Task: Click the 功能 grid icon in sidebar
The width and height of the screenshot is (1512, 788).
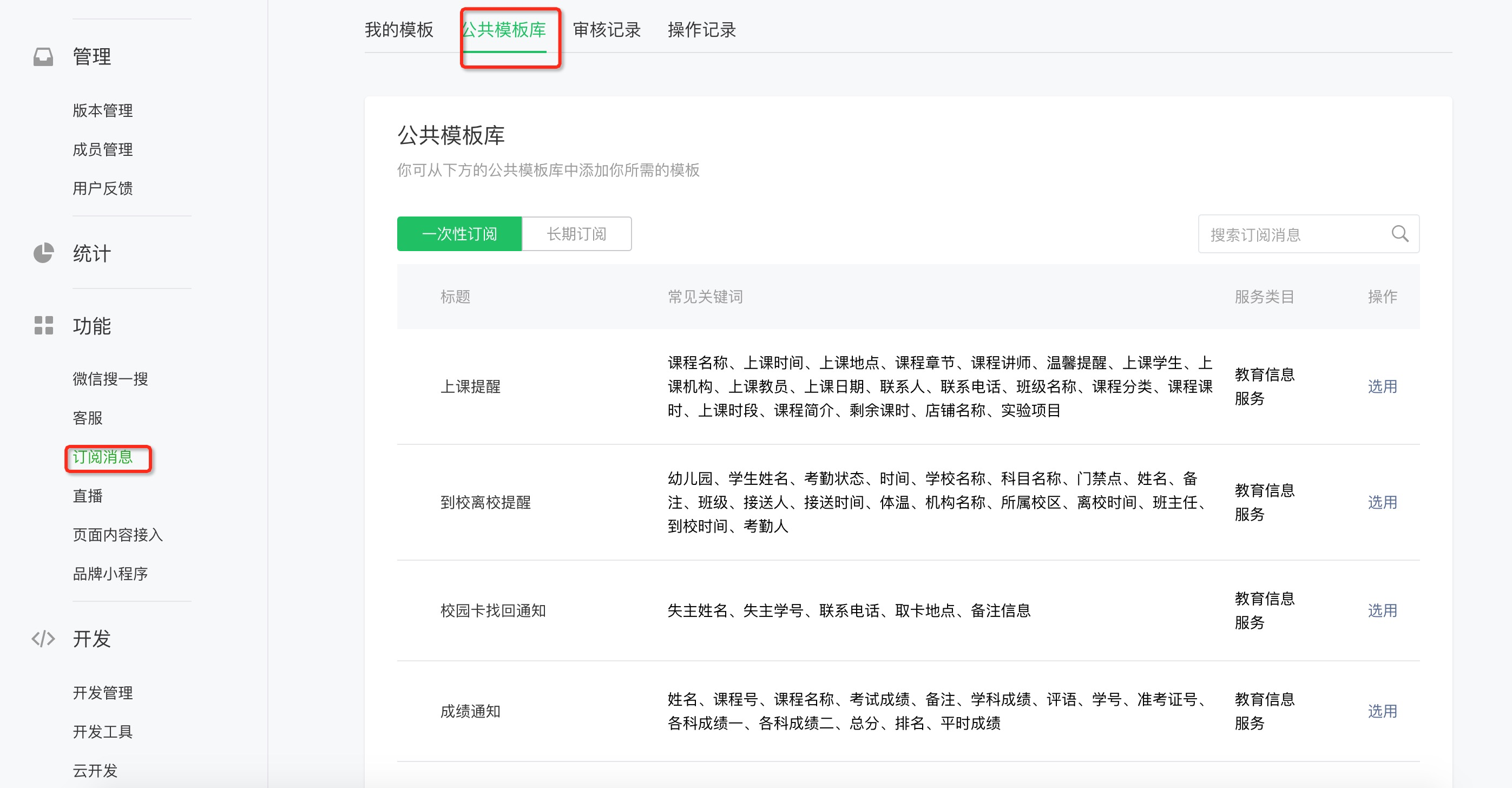Action: (43, 325)
